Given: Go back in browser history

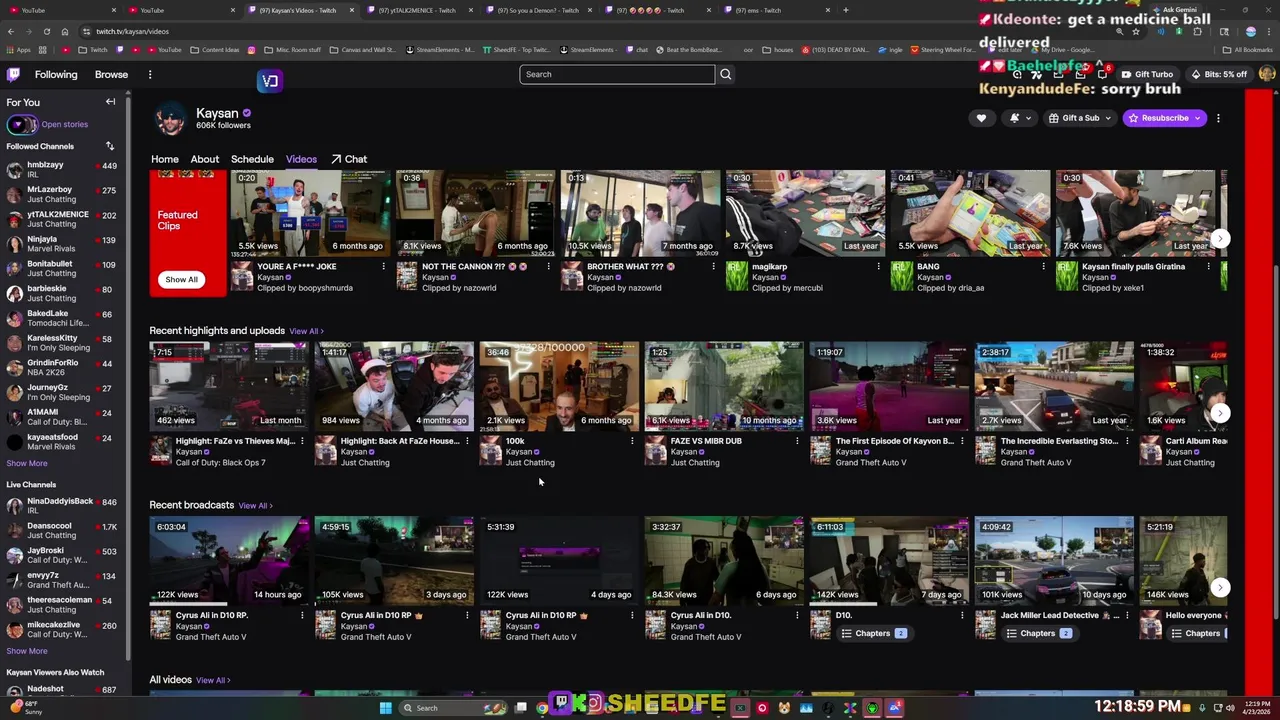Looking at the screenshot, I should (x=11, y=31).
